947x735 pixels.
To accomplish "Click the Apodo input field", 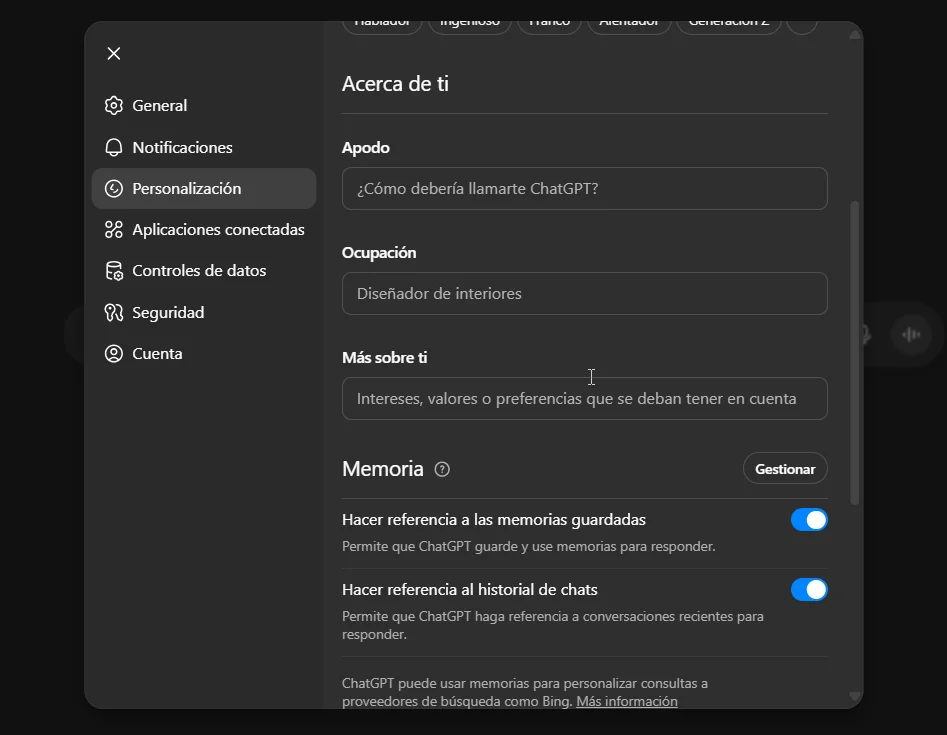I will coord(584,188).
